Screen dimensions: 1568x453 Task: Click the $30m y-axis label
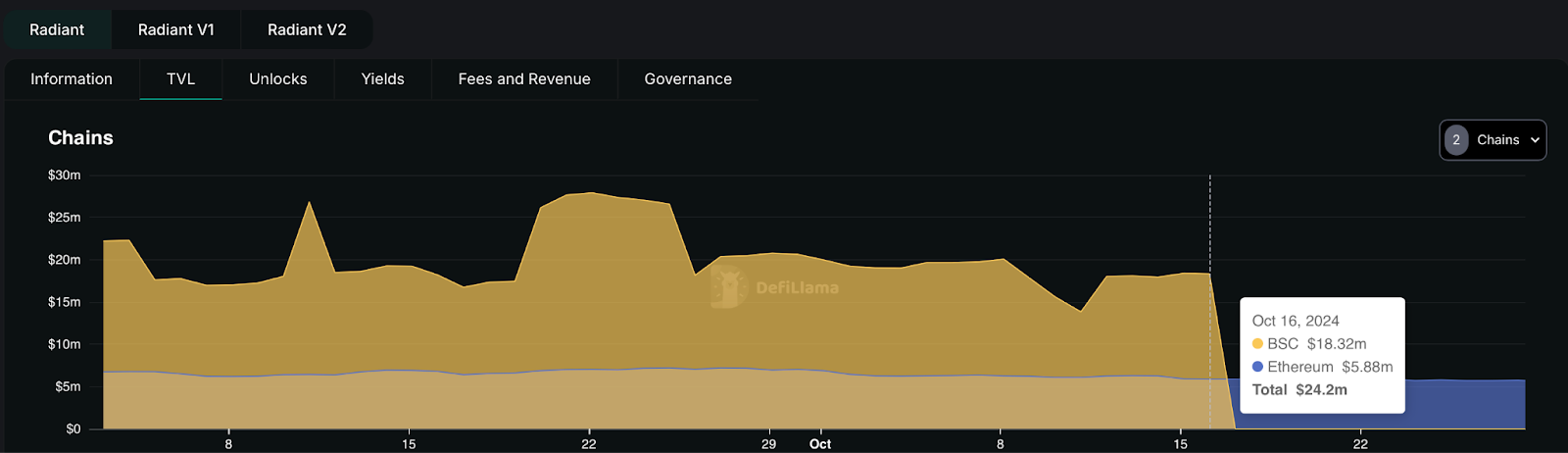65,176
